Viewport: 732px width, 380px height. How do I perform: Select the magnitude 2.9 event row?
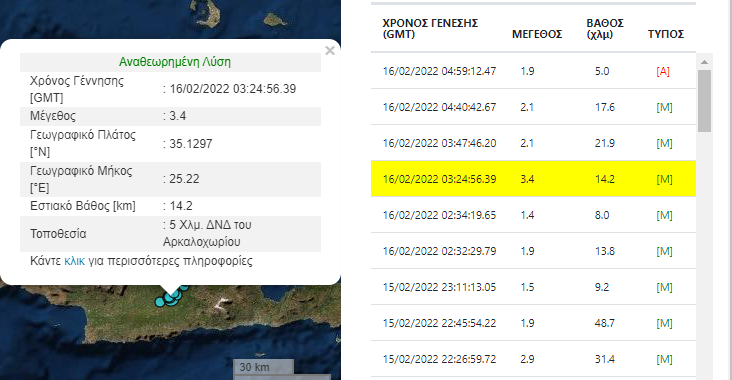point(533,359)
